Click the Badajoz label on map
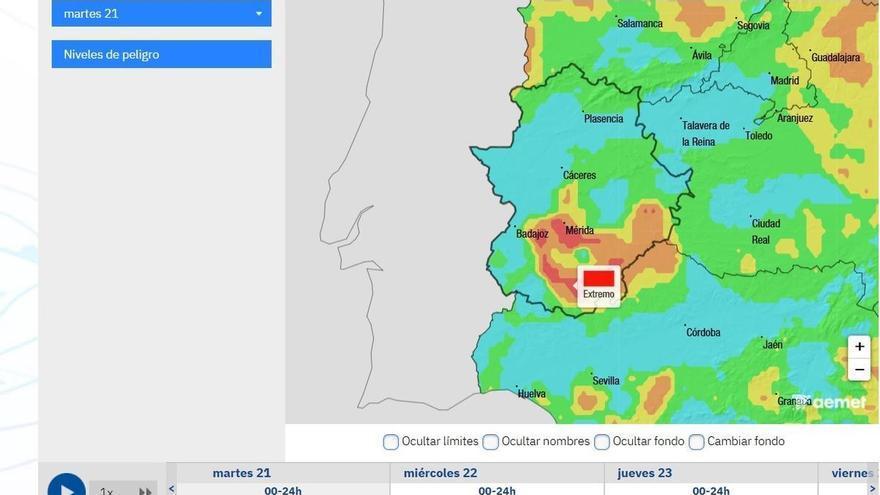Viewport: 880px width, 495px height. point(532,233)
